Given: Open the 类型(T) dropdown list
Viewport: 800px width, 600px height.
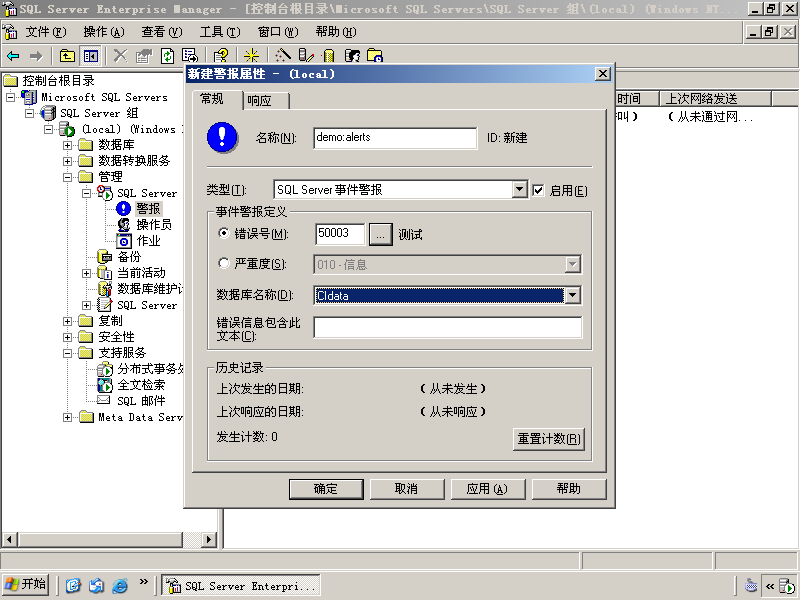Looking at the screenshot, I should pos(519,190).
